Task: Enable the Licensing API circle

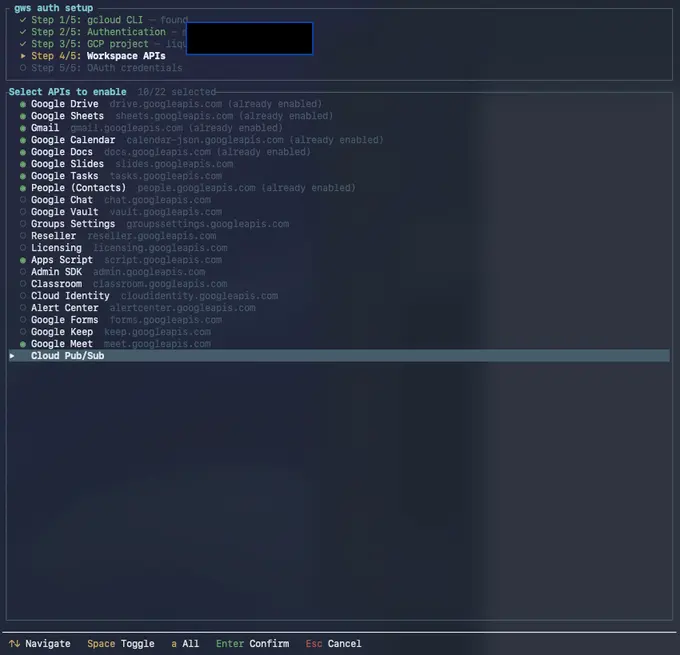Action: click(23, 248)
